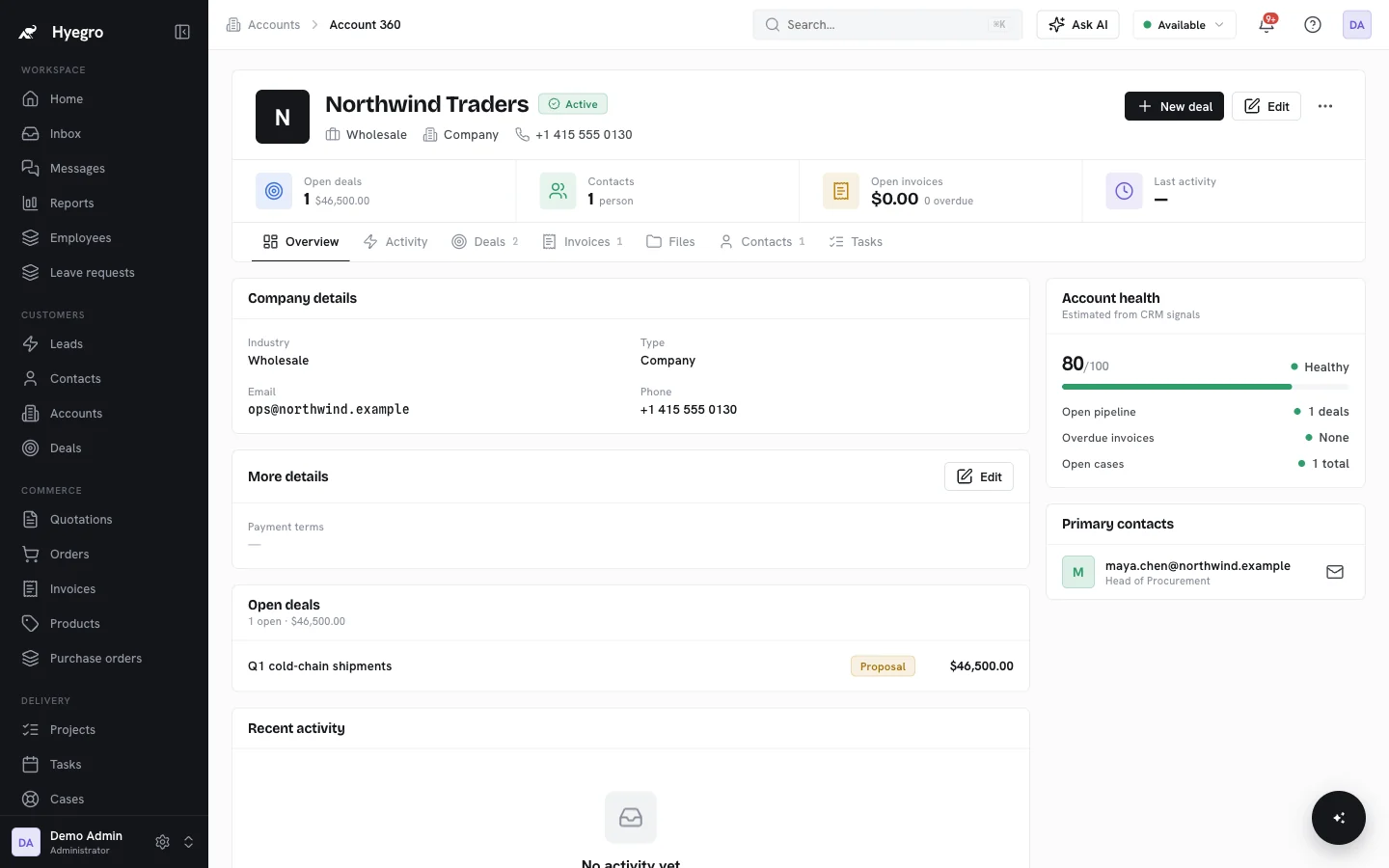Click the Open deals summary card
Image resolution: width=1389 pixels, height=868 pixels.
click(374, 191)
